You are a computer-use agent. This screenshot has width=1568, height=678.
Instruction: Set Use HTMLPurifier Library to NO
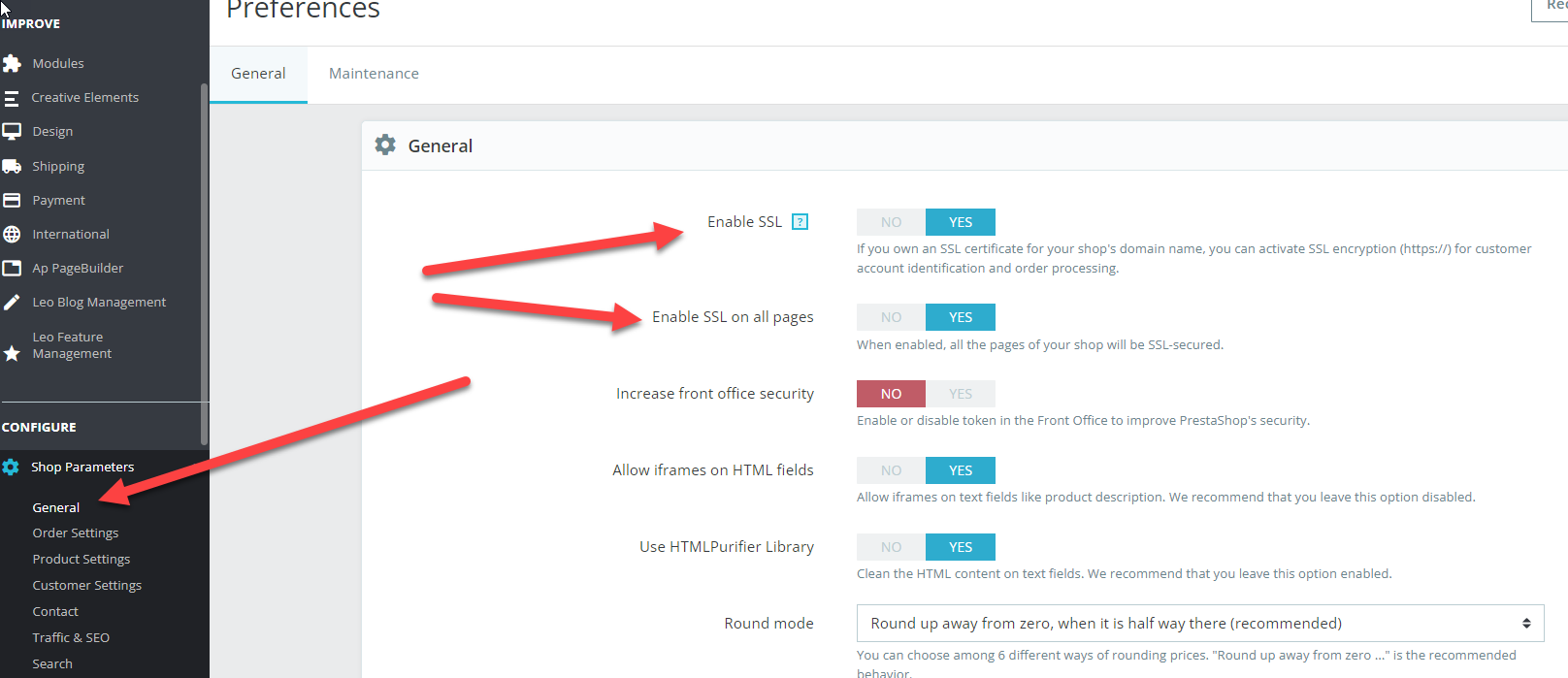tap(891, 547)
